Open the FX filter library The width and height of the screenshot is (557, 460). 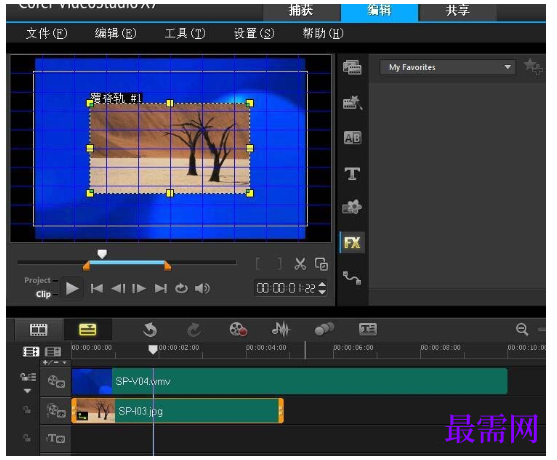[x=352, y=243]
